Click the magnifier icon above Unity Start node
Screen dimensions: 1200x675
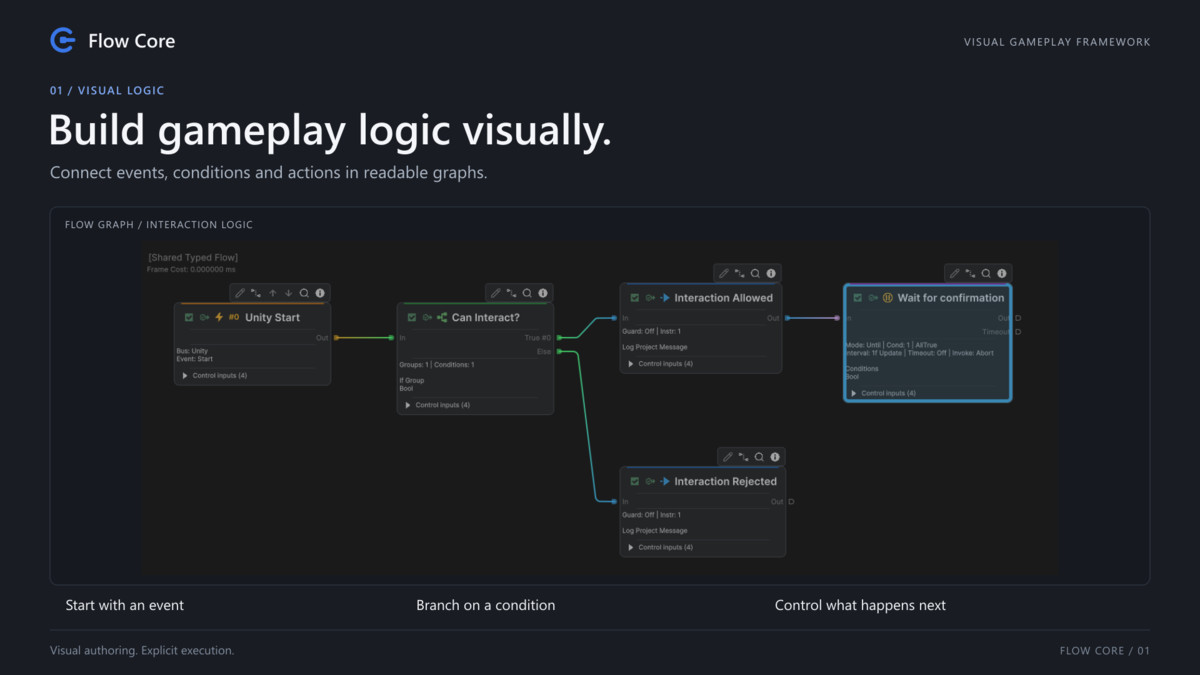tap(304, 293)
